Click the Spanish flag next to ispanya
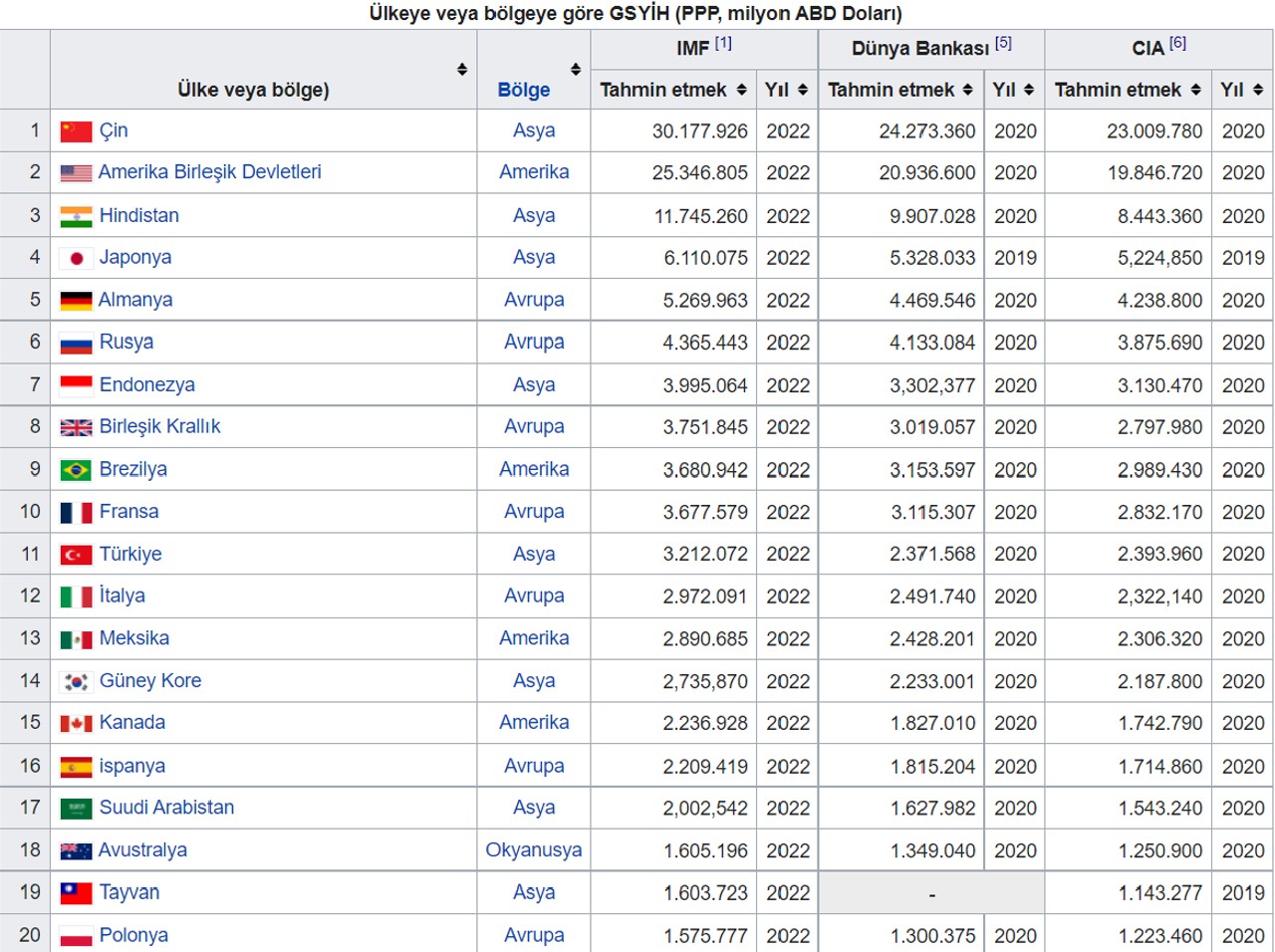 coord(76,767)
